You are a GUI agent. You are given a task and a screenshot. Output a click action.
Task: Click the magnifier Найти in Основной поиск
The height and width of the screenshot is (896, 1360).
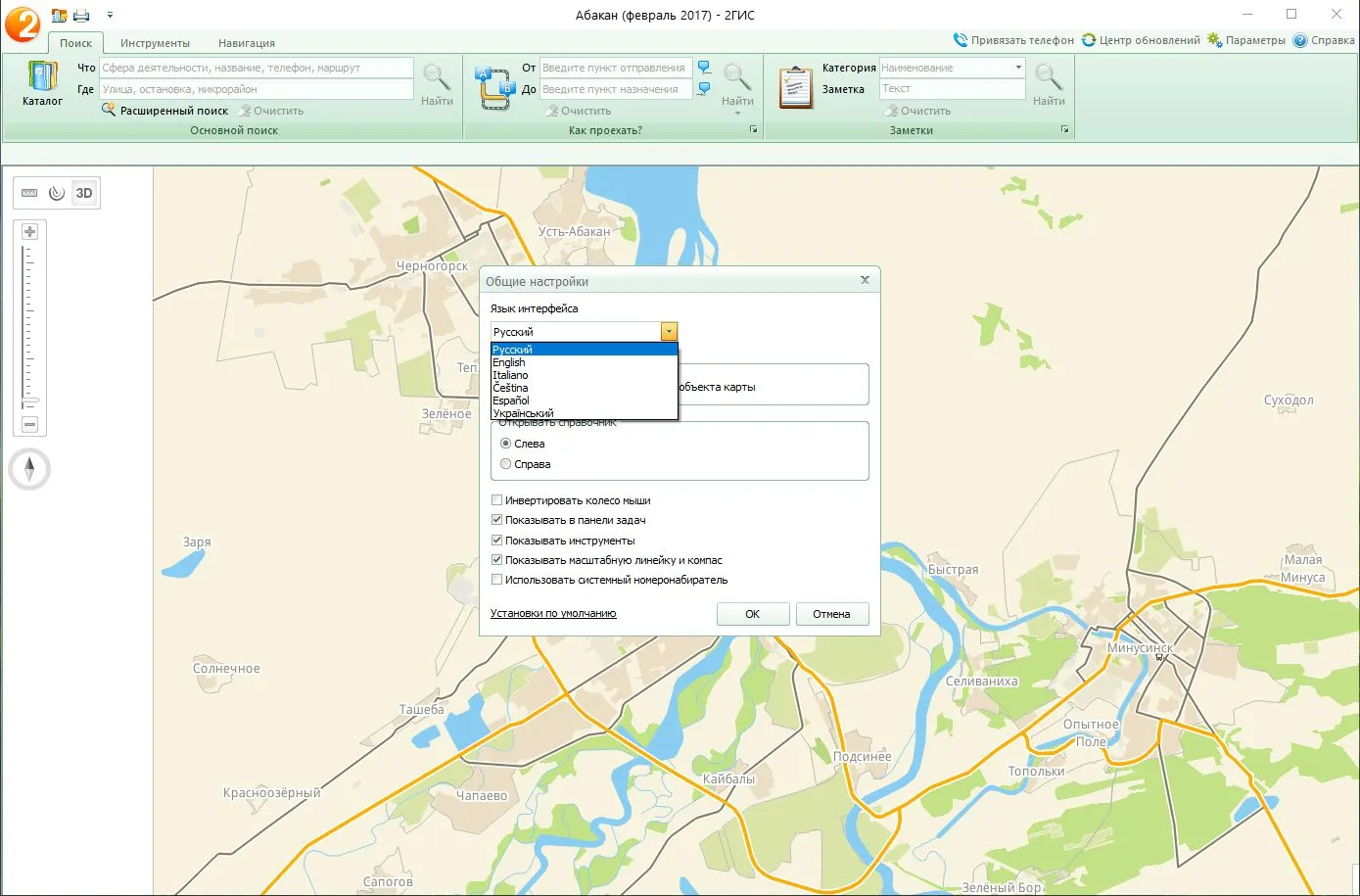click(437, 83)
